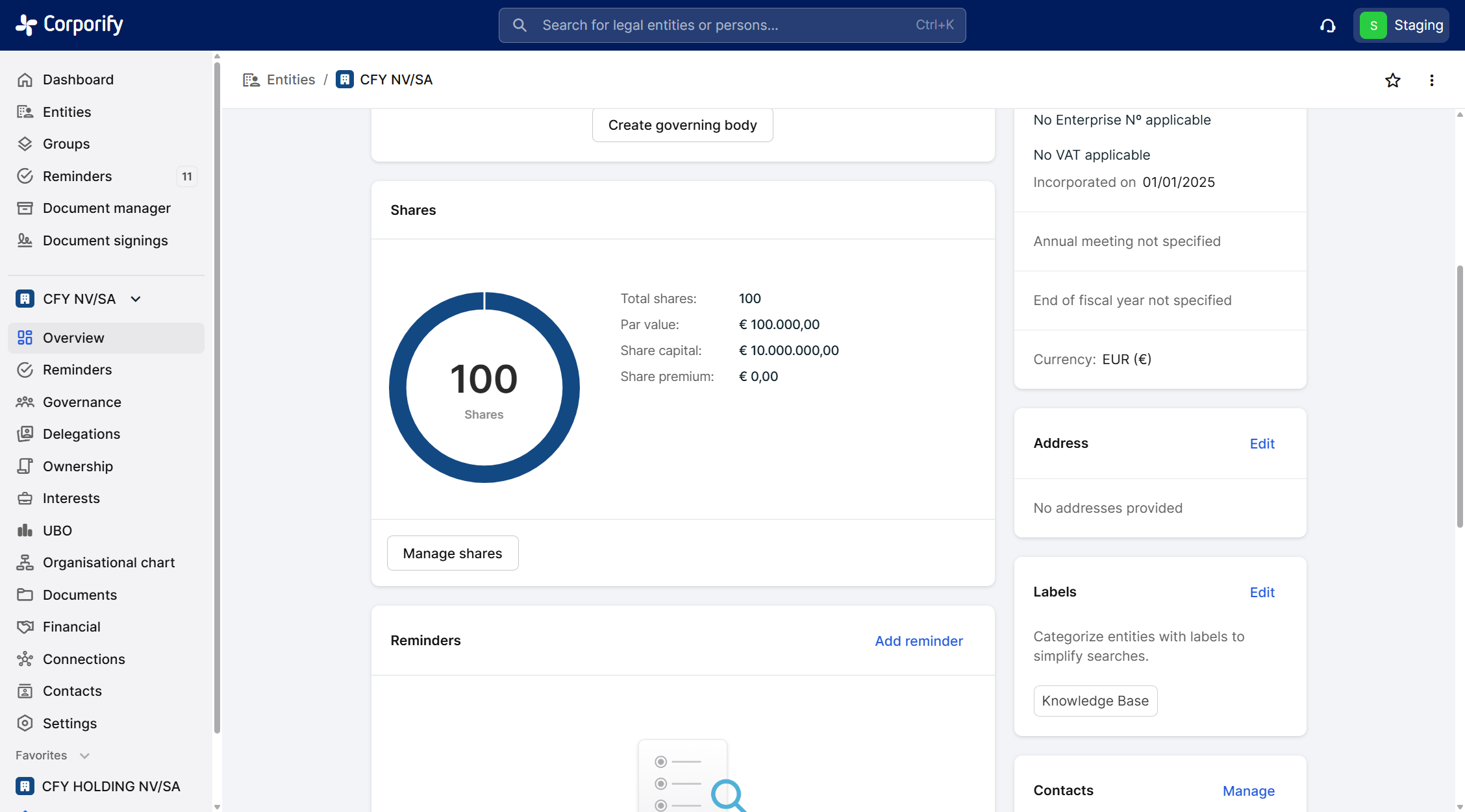Collapse the Favorites section
The image size is (1465, 812).
click(84, 756)
